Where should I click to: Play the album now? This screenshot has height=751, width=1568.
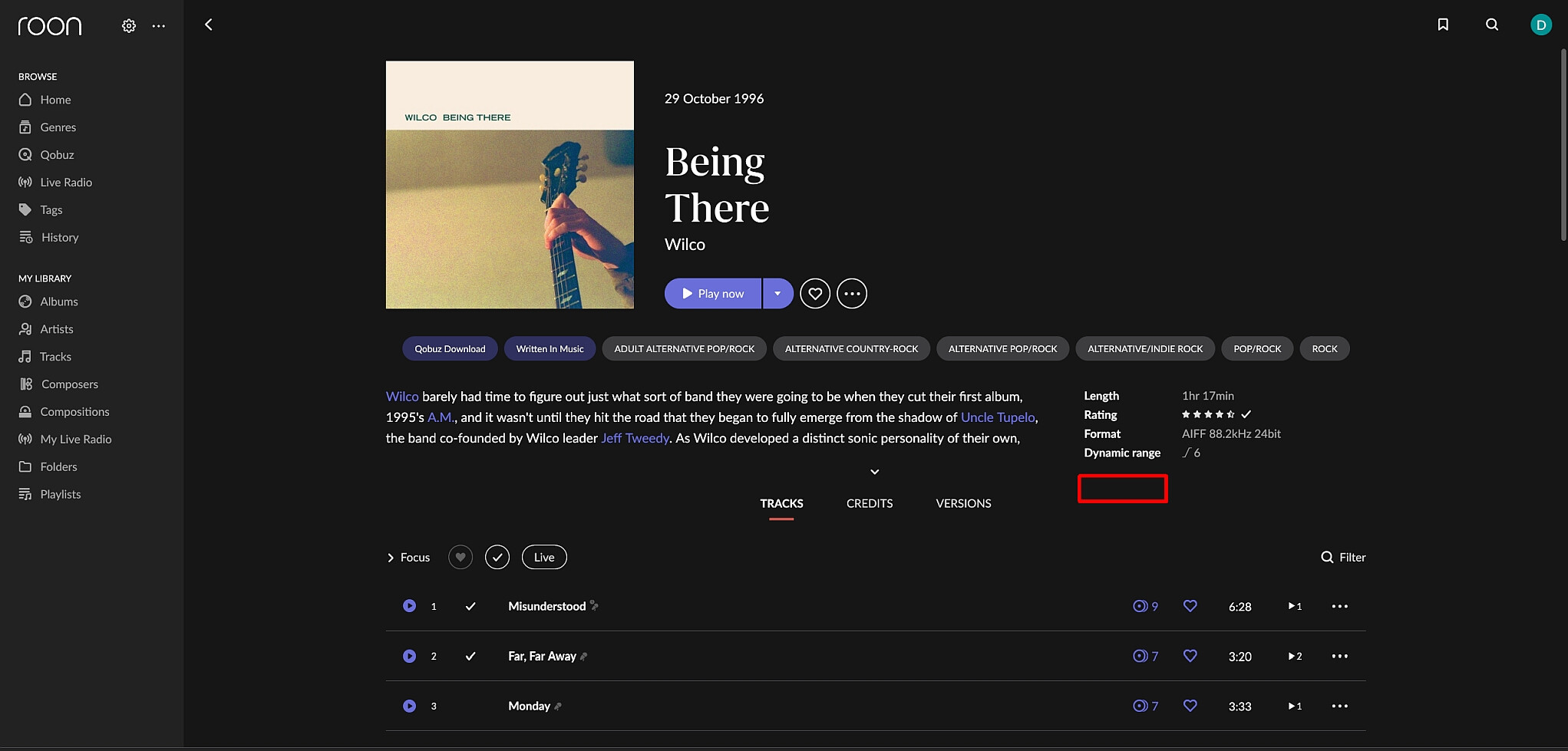(x=713, y=294)
